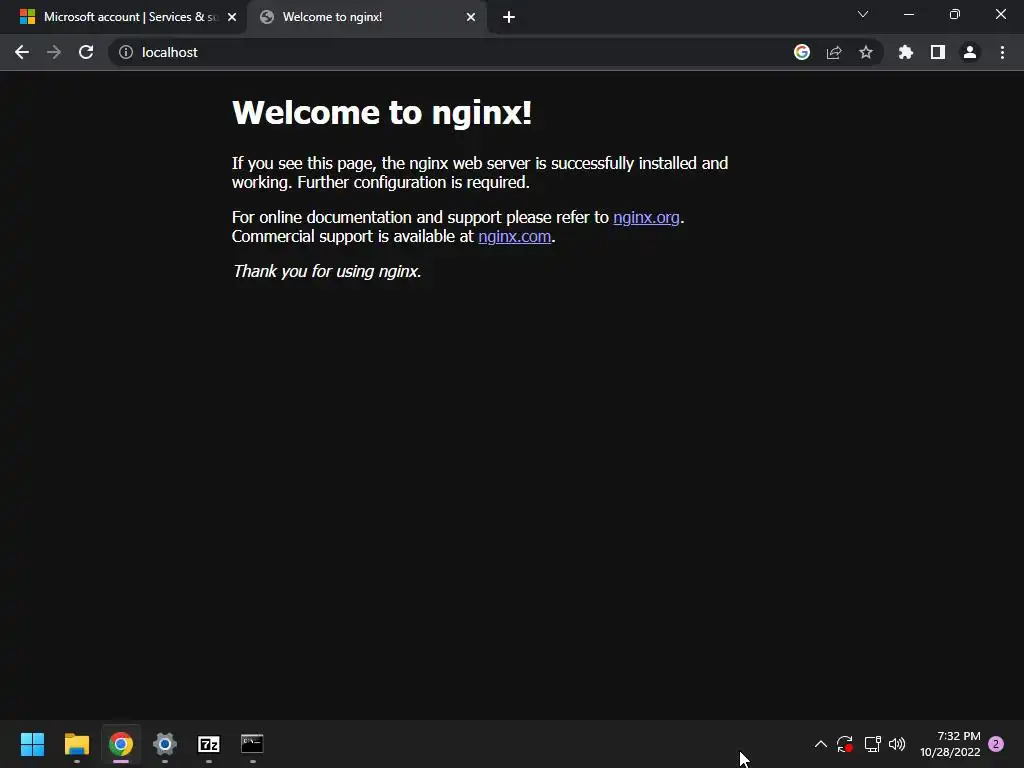Open 7-Zip from the taskbar
The image size is (1024, 768).
209,744
